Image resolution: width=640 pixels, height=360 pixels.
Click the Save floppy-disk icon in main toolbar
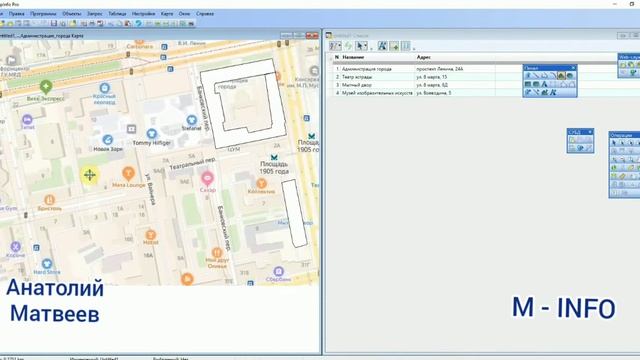pyautogui.click(x=53, y=24)
